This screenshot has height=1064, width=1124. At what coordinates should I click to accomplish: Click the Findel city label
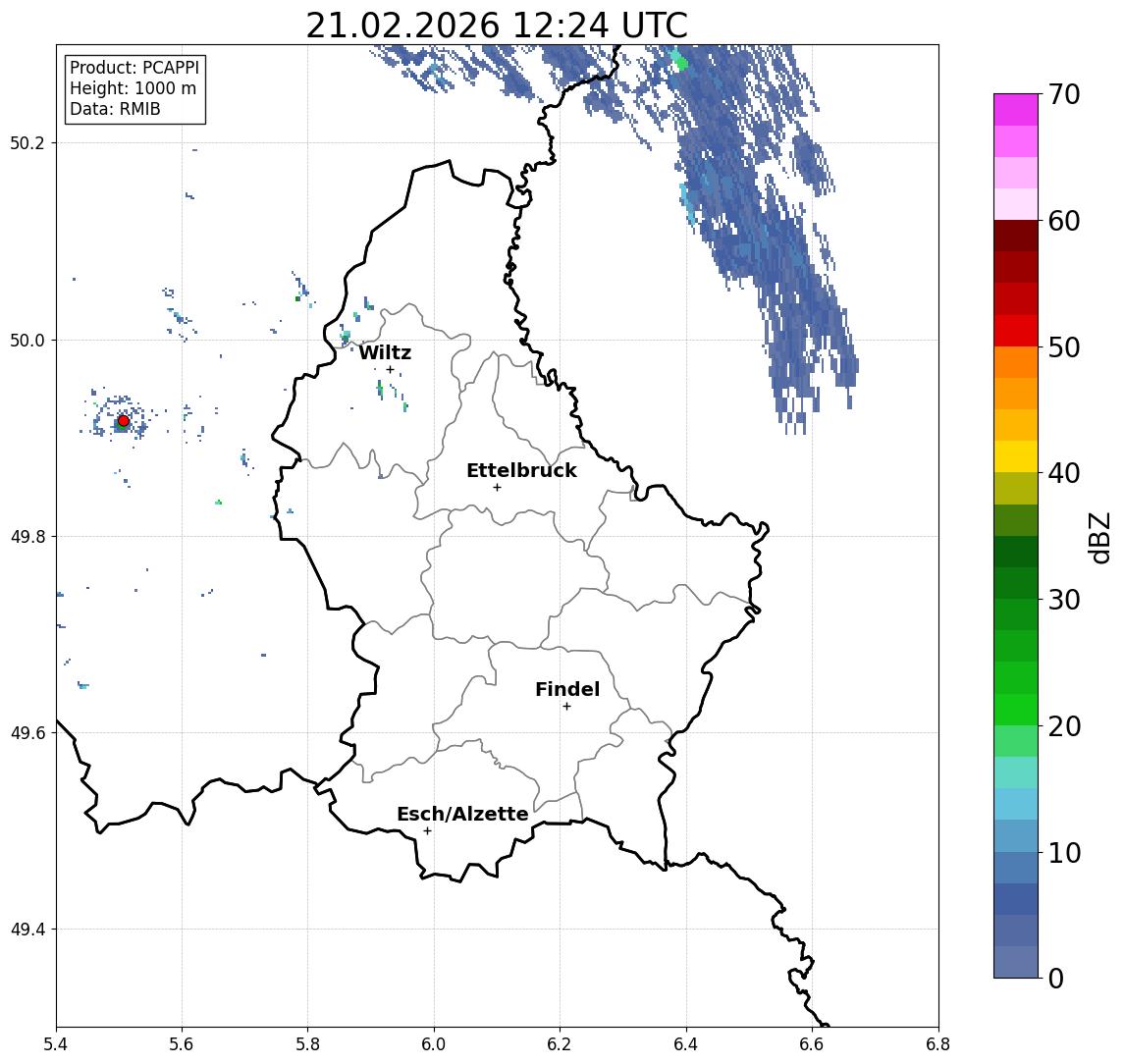coord(567,689)
